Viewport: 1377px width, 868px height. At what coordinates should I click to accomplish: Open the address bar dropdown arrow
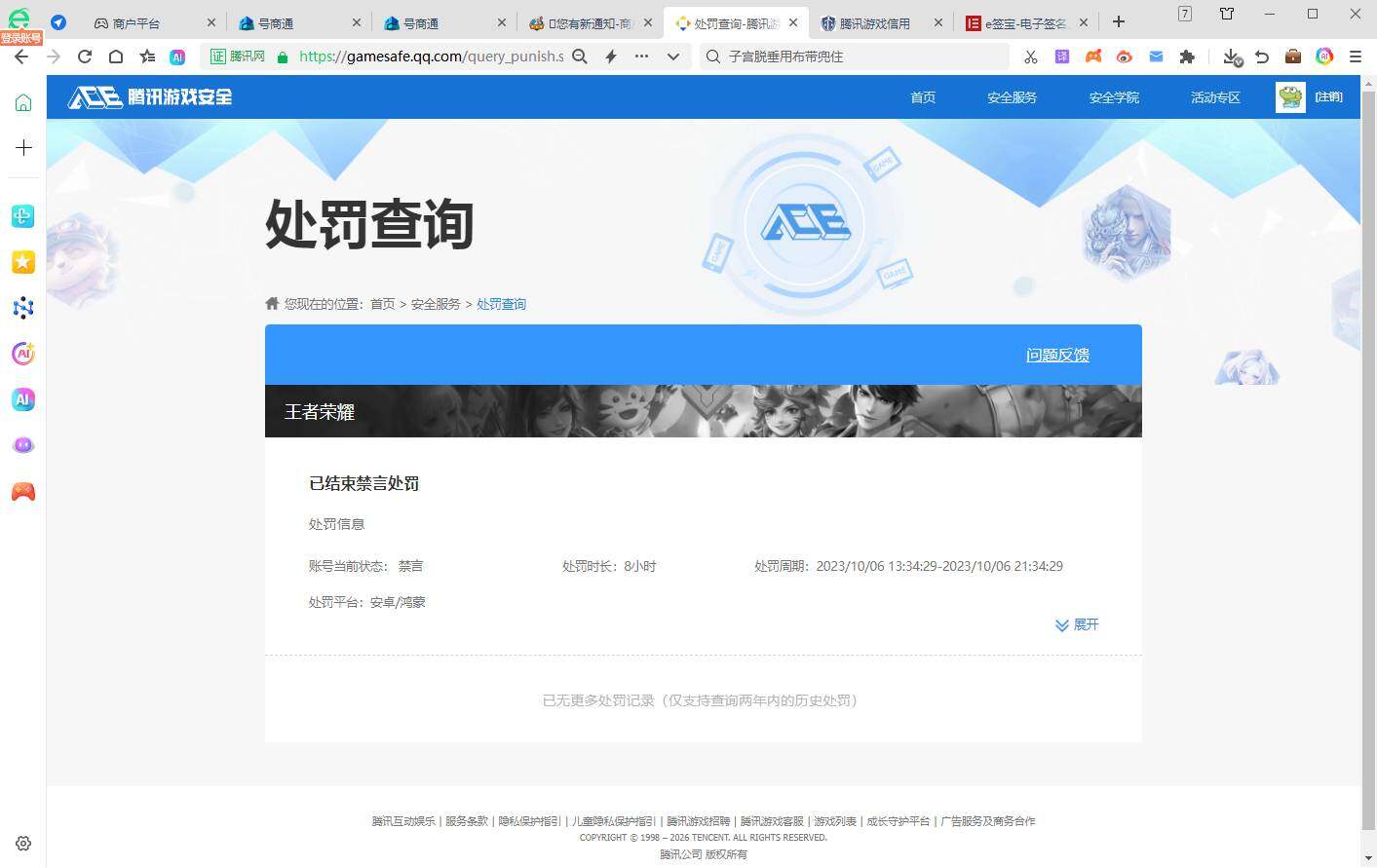(x=673, y=57)
